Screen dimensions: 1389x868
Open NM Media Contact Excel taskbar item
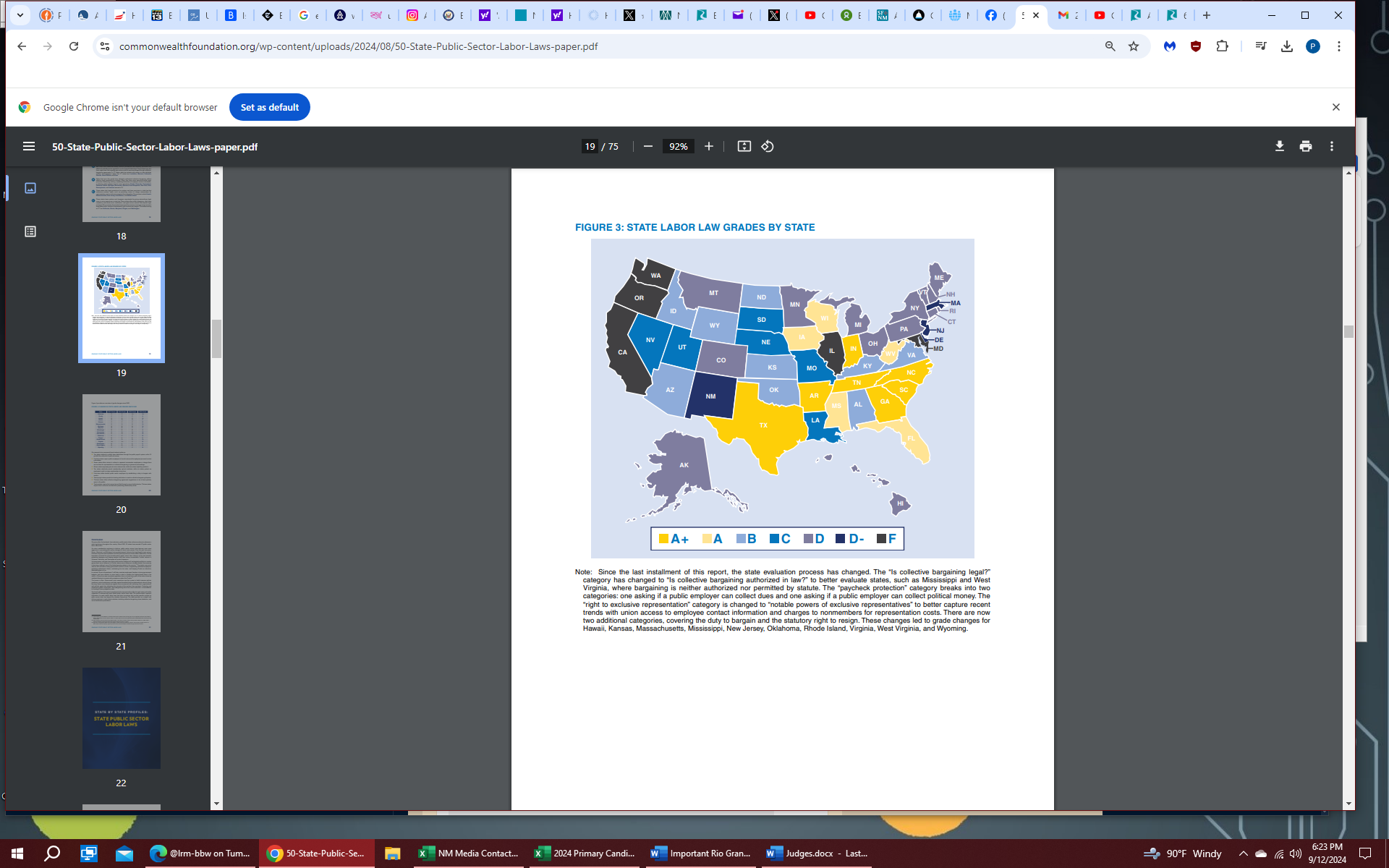tap(469, 854)
